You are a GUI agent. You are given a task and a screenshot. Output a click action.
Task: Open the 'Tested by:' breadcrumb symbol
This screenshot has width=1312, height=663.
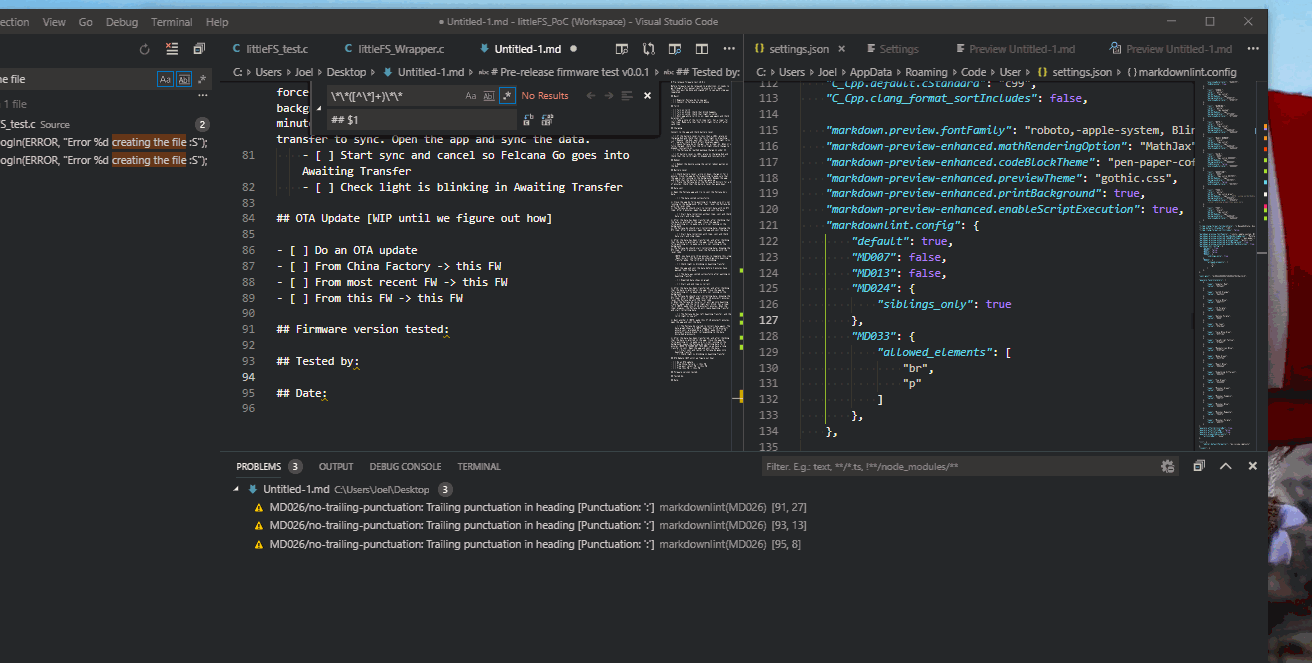click(x=700, y=72)
